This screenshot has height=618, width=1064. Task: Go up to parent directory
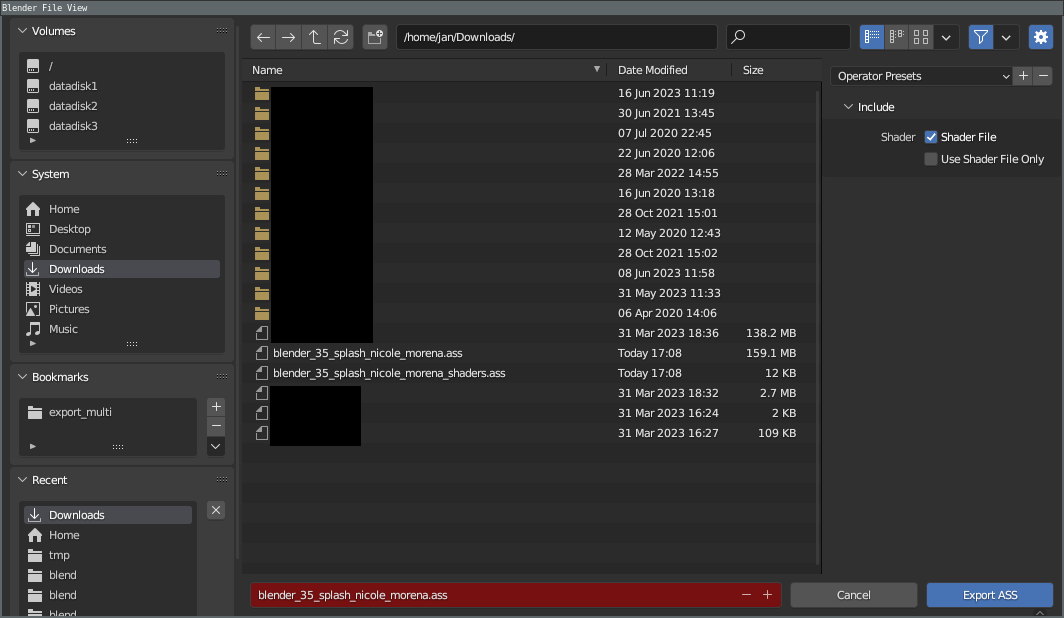315,37
